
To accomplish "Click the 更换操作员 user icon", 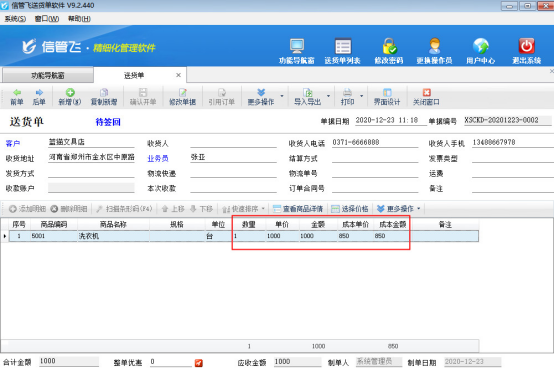I will coord(435,46).
